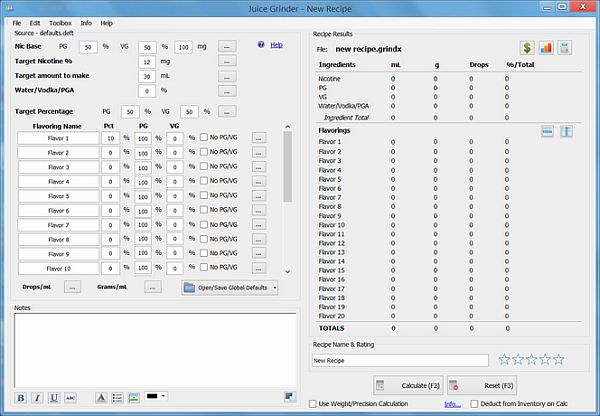Enable No PG/VG for Flavor 4
The image size is (600, 416).
click(204, 181)
